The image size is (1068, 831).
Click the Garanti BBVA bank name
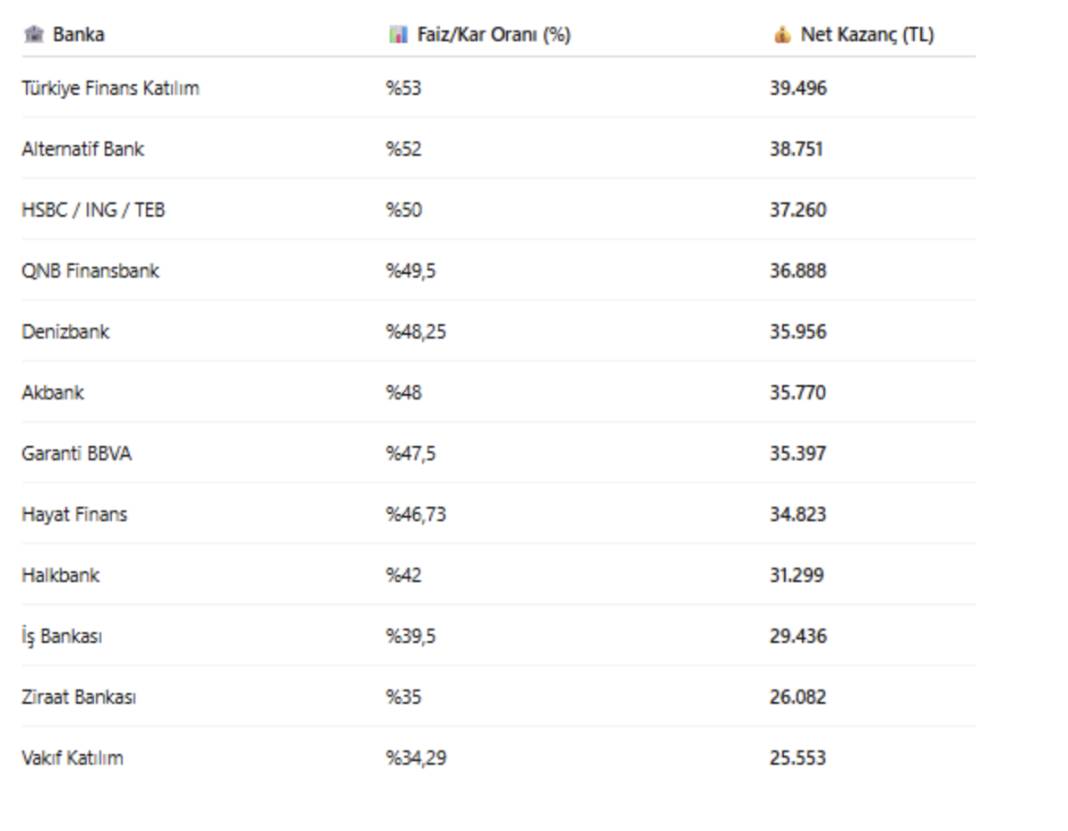[x=76, y=454]
